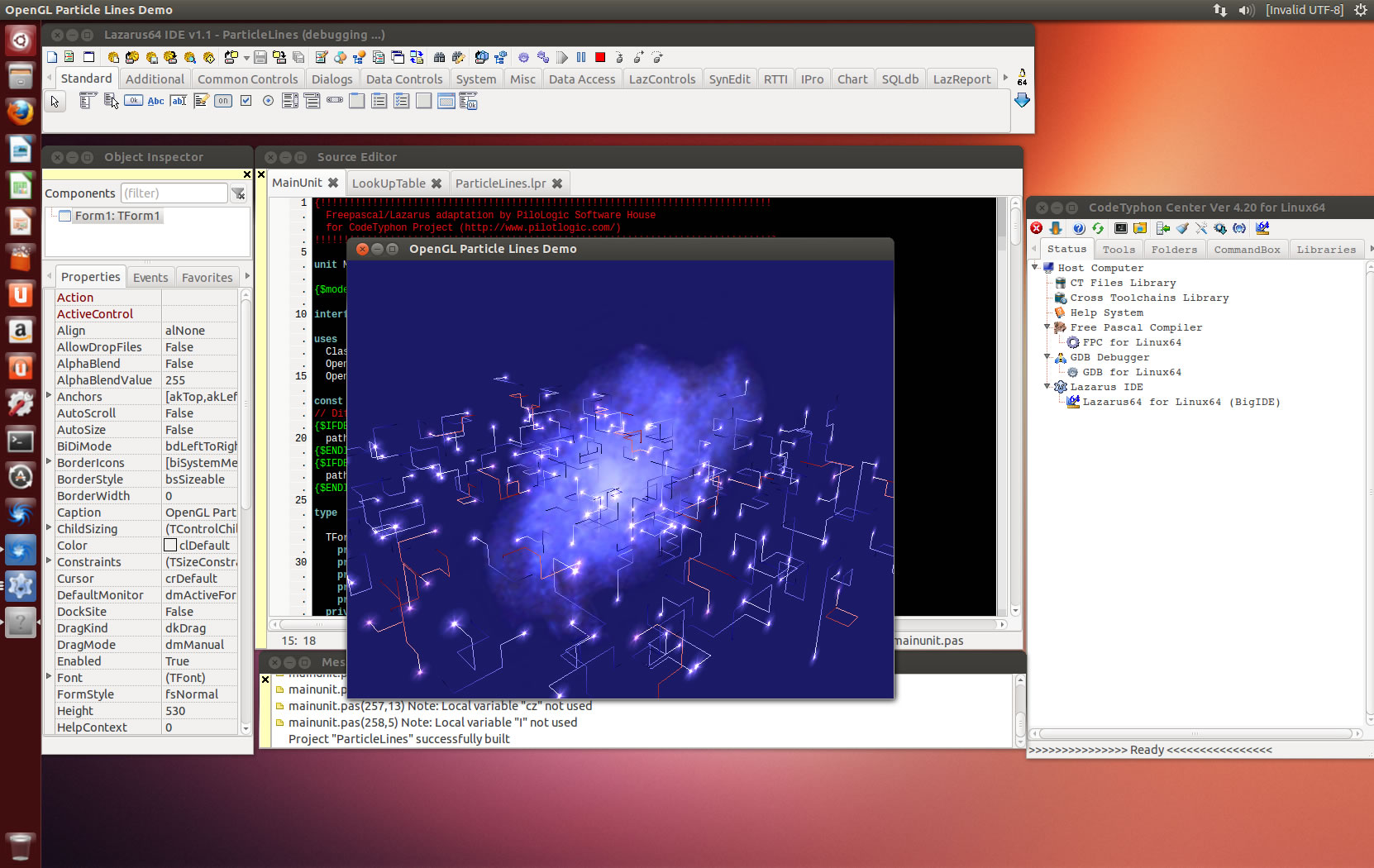Pause the debugged program

pyautogui.click(x=581, y=57)
